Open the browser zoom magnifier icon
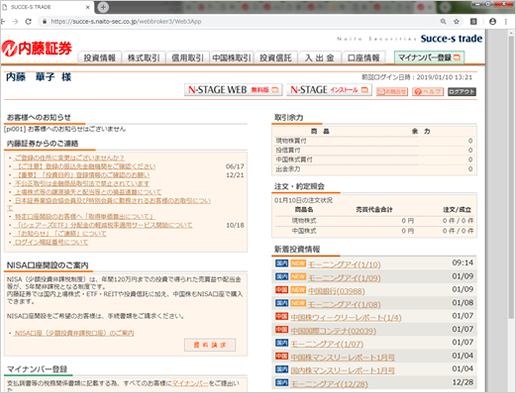Image resolution: width=516 pixels, height=393 pixels. pos(443,22)
